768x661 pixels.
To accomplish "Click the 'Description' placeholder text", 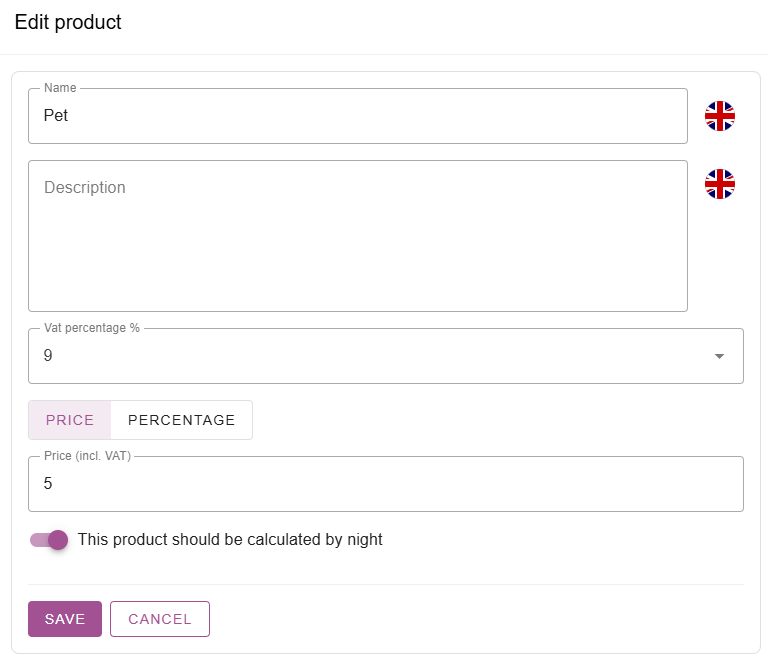I will (85, 188).
